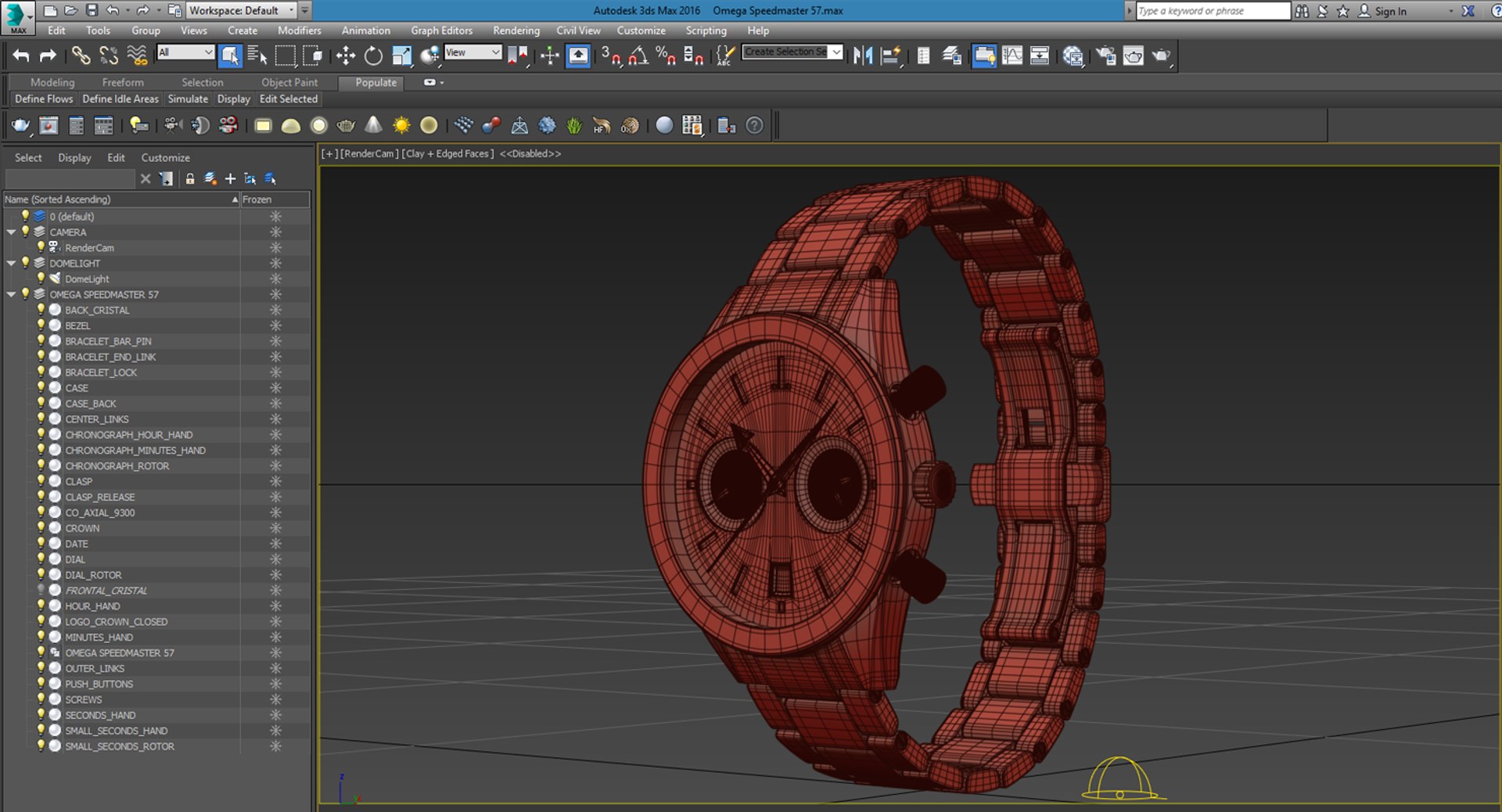This screenshot has width=1502, height=812.
Task: Click the viewport Clay + Edged Faces label
Action: click(447, 153)
